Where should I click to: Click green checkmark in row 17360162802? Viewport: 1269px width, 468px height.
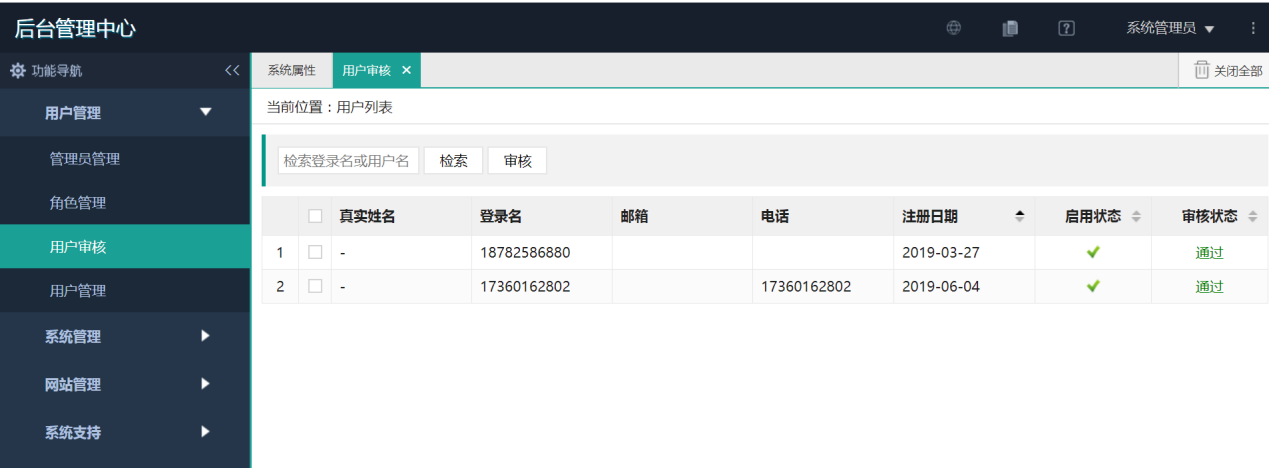click(x=1093, y=286)
